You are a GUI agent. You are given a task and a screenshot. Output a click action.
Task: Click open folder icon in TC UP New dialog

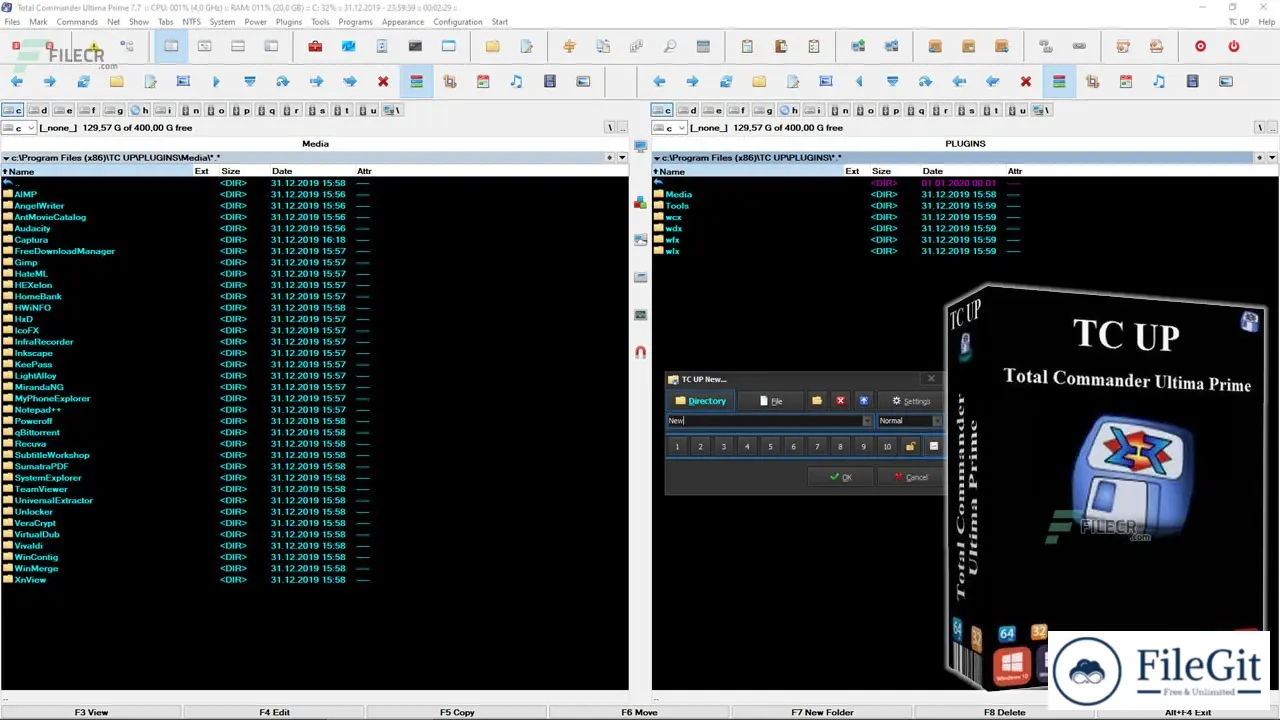(x=816, y=401)
